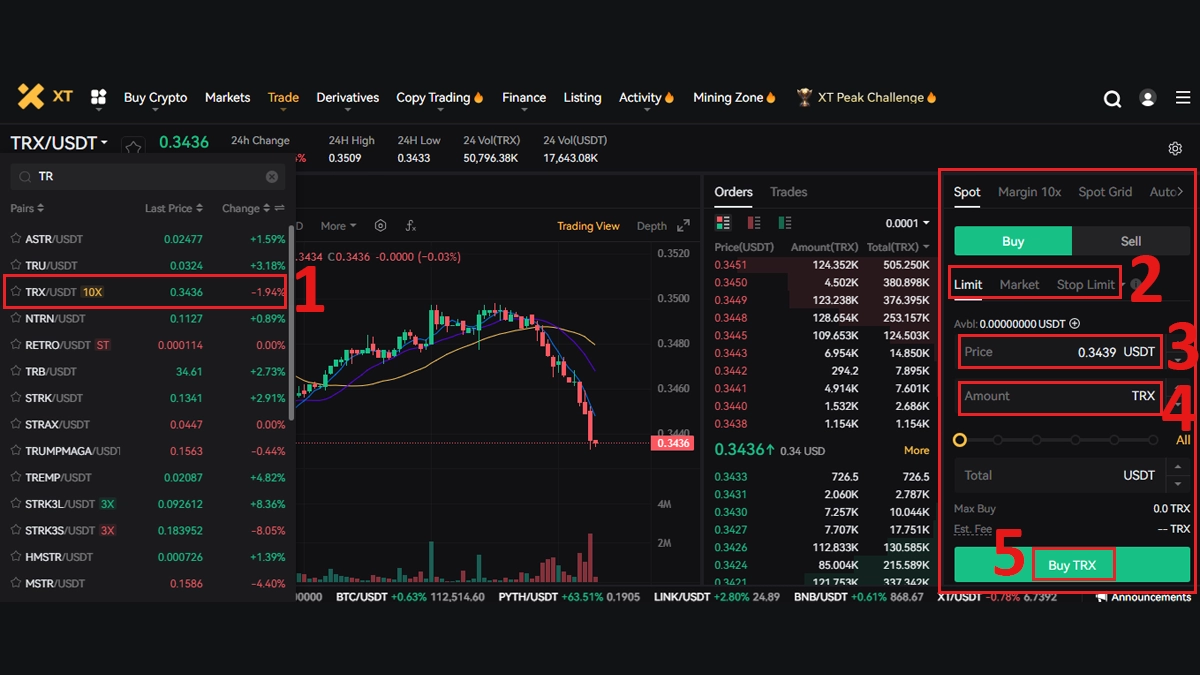Image resolution: width=1200 pixels, height=675 pixels.
Task: Select TRX/USDT 10X in pairs list
Action: 145,292
